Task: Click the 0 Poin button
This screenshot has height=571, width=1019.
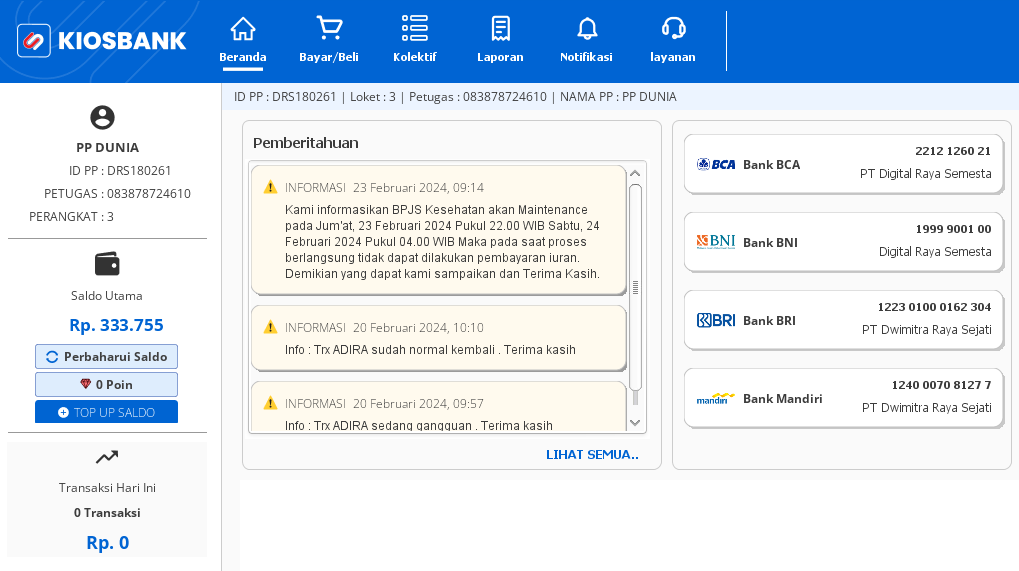Action: [107, 385]
